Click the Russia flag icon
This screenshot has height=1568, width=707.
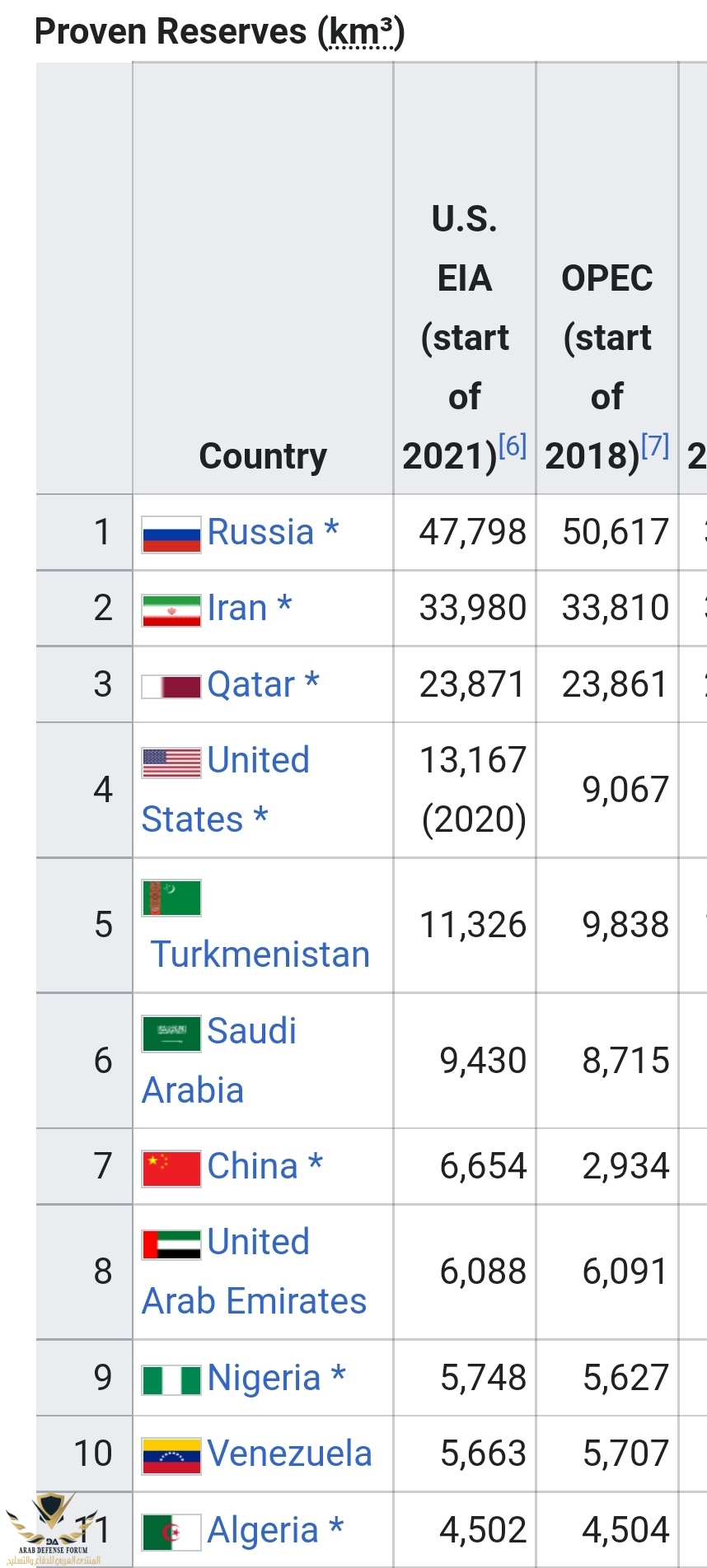tap(171, 534)
